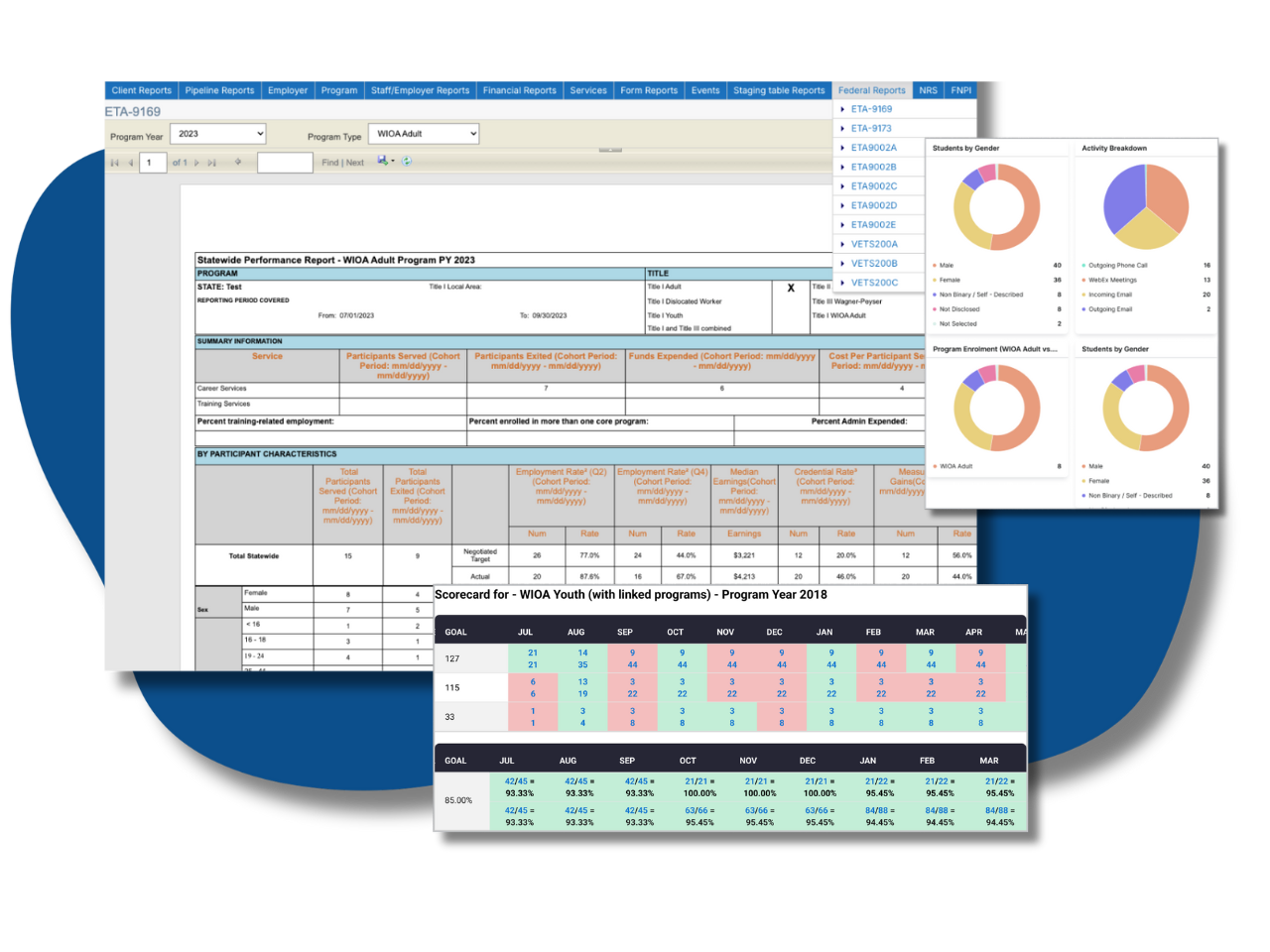Open the Program Year dropdown
Viewport: 1270px width, 952px height.
(x=218, y=133)
